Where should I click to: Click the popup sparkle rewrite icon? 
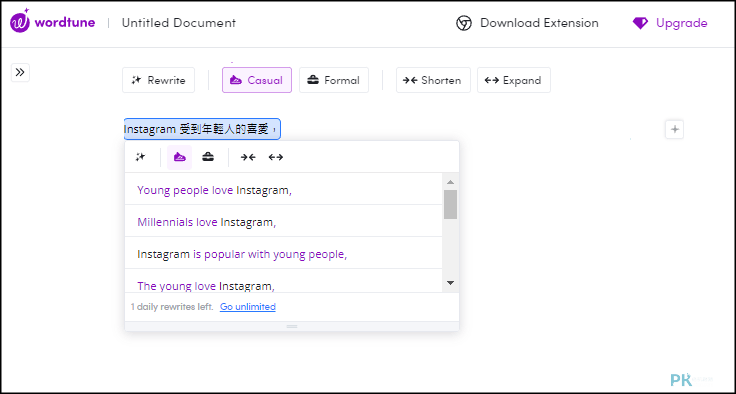140,157
